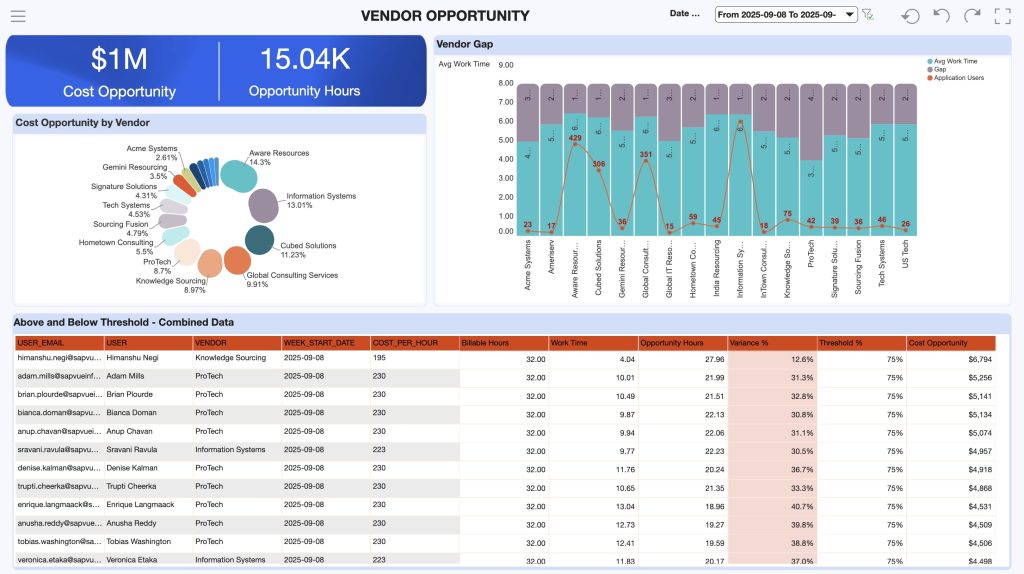The image size is (1024, 574).
Task: Open the date range dropdown
Action: 786,14
